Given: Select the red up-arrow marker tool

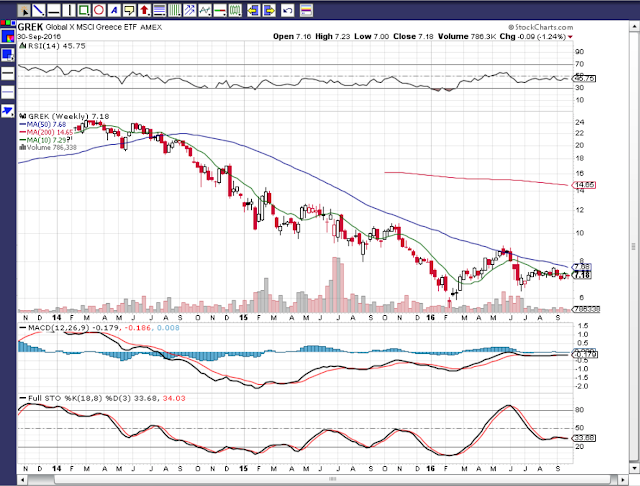Looking at the screenshot, I should tap(144, 10).
